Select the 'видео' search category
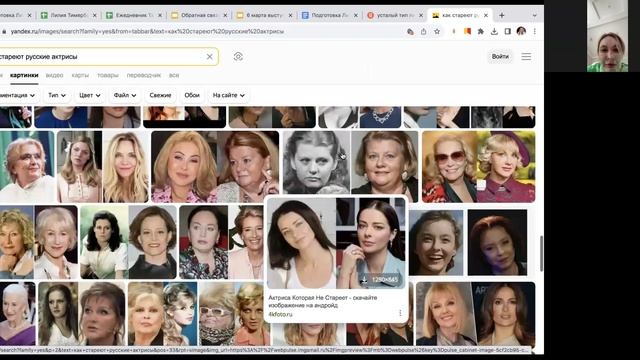Image resolution: width=640 pixels, height=360 pixels. coord(54,75)
